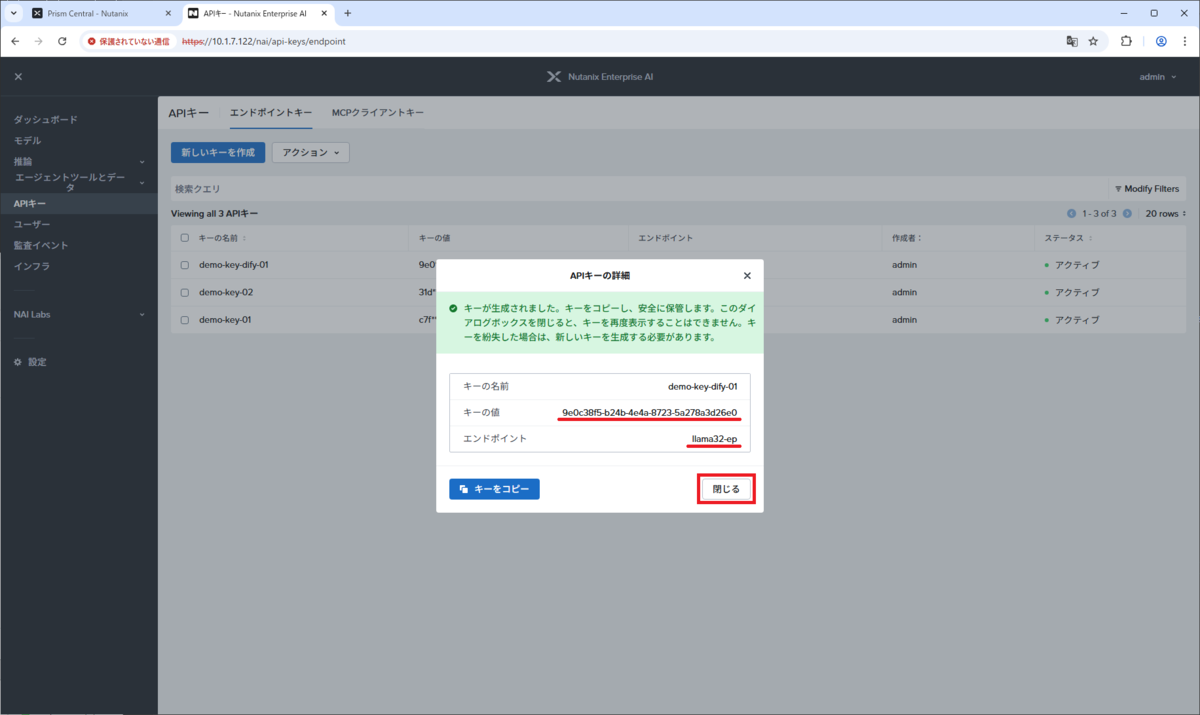Screen dimensions: 1200x715
Task: Open a new browser tab
Action: pyautogui.click(x=348, y=14)
